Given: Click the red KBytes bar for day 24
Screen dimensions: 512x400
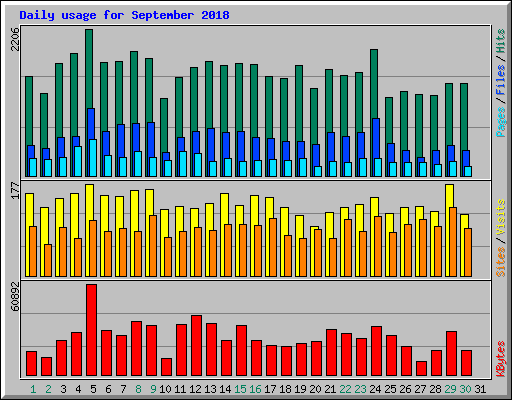Looking at the screenshot, I should click(x=376, y=351).
